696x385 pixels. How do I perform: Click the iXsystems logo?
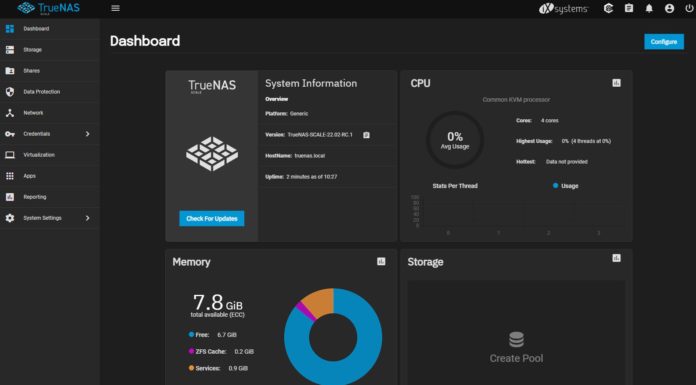tap(563, 8)
